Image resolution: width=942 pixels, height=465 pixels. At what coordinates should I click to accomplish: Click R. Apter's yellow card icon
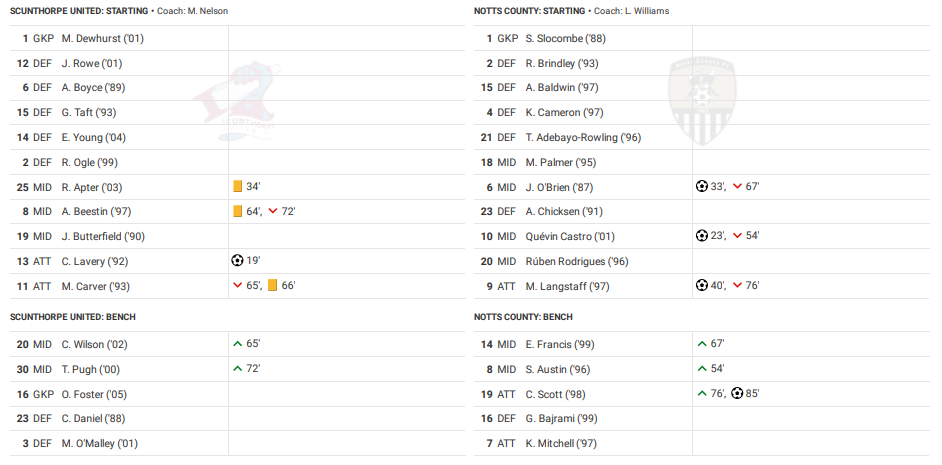(x=238, y=186)
